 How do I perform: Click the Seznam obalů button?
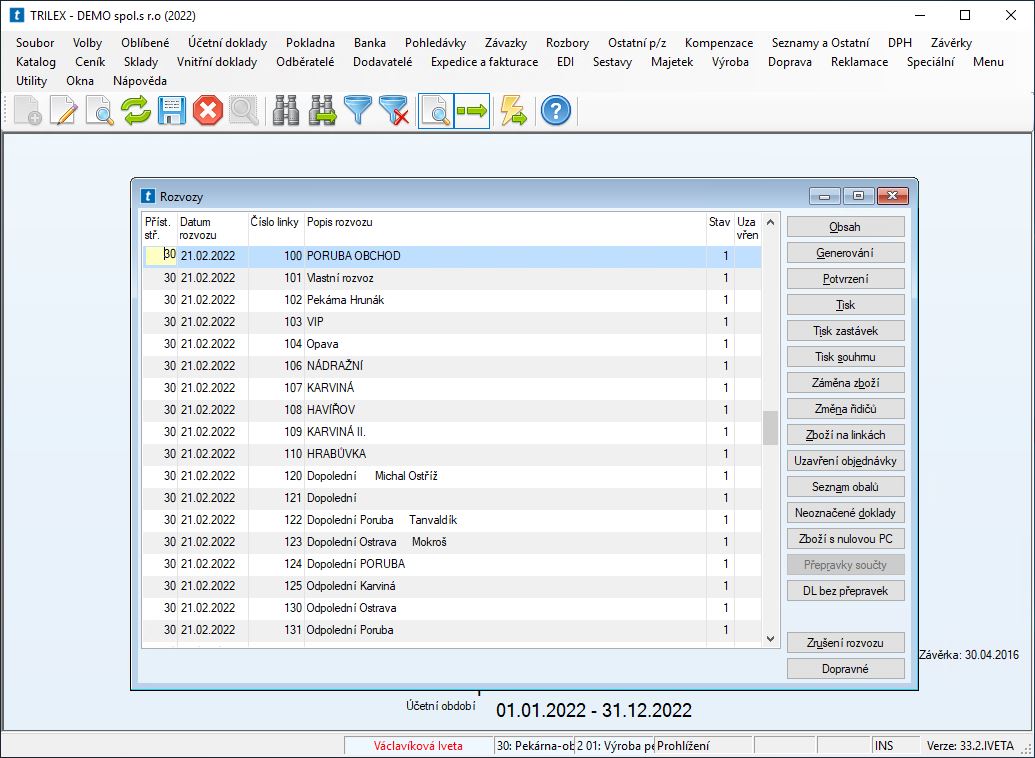coord(846,487)
